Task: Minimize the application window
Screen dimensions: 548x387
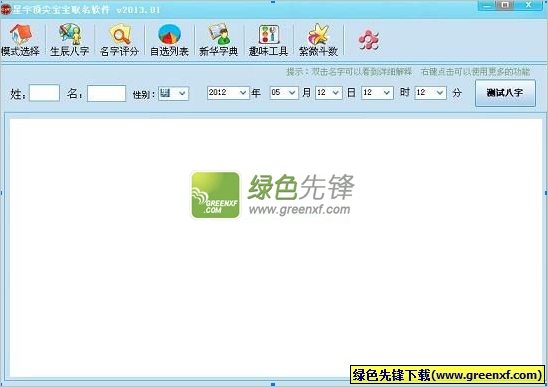Action: [488, 6]
